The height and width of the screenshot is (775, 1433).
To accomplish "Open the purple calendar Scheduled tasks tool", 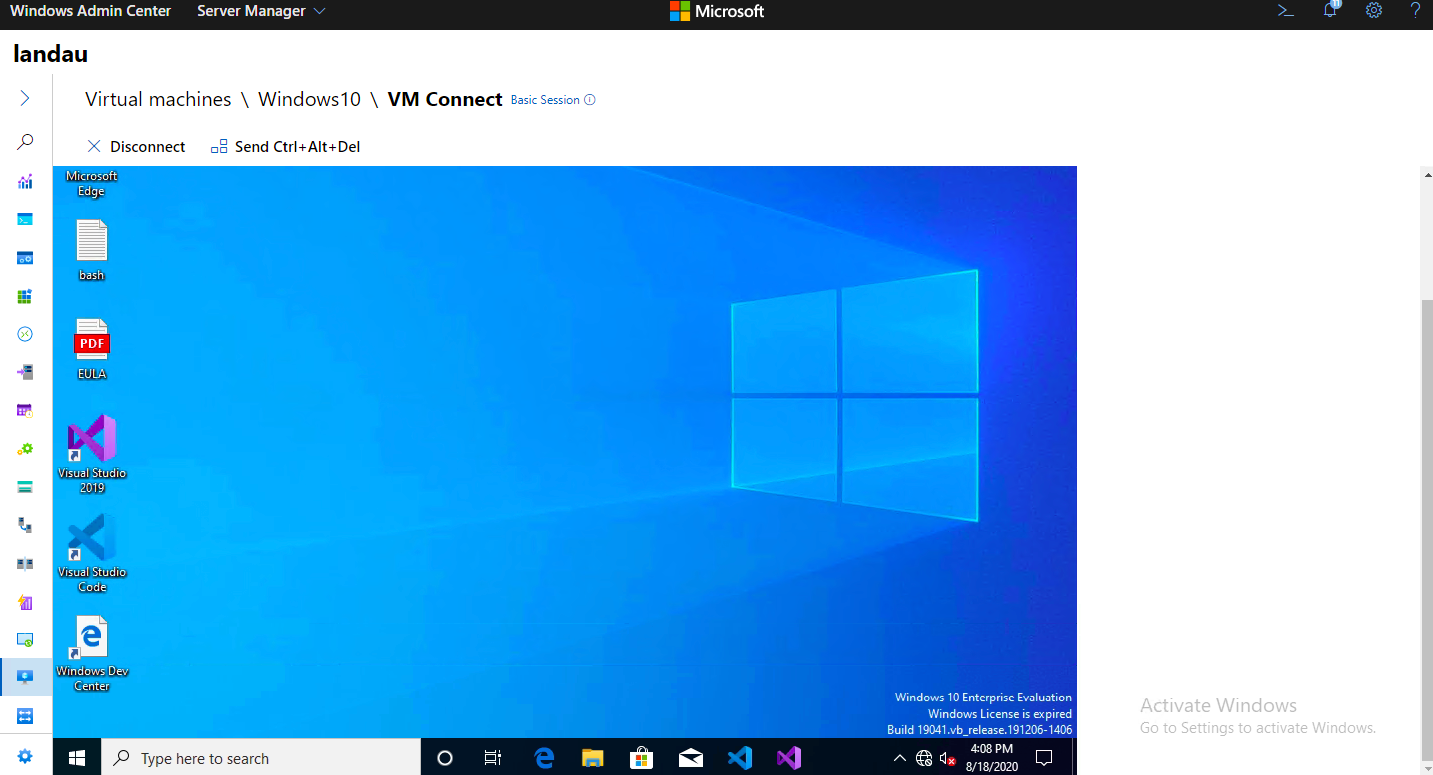I will [x=25, y=410].
